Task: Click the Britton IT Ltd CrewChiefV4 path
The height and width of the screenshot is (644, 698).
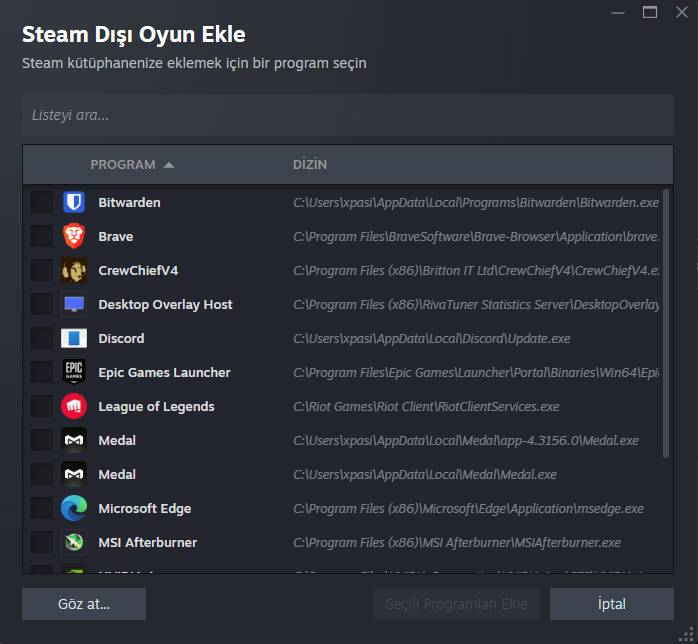Action: [476, 270]
